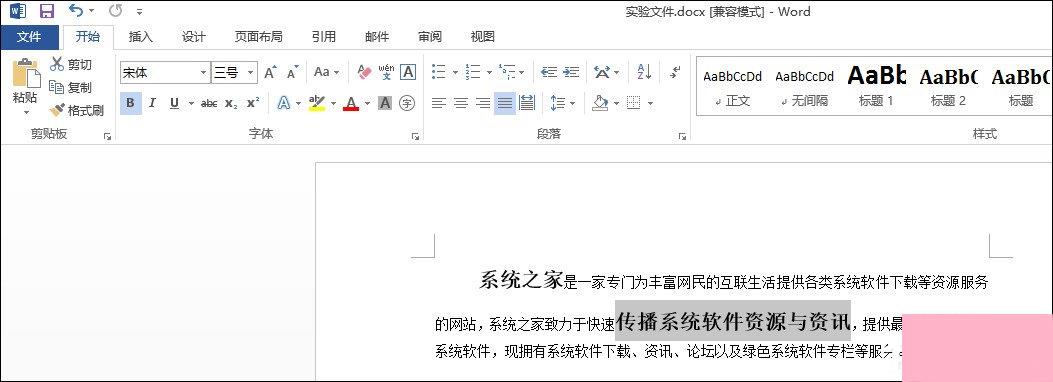Click the paragraph Shading paint bucket
Viewport: 1053px width, 382px height.
[x=600, y=103]
